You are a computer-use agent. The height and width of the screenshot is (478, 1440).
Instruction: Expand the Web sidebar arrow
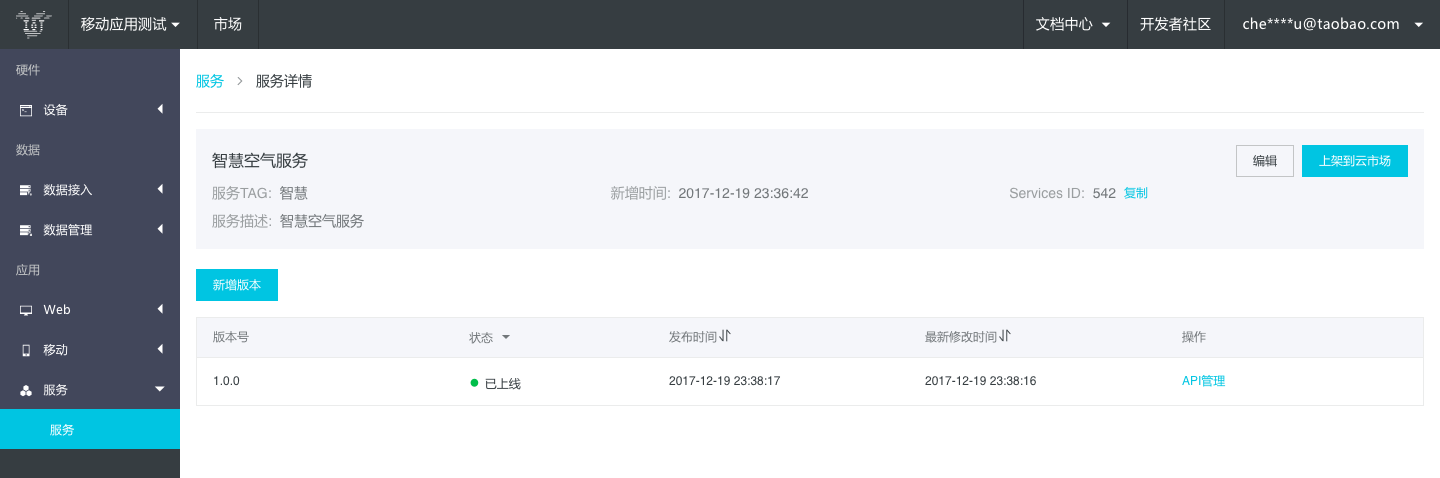160,309
